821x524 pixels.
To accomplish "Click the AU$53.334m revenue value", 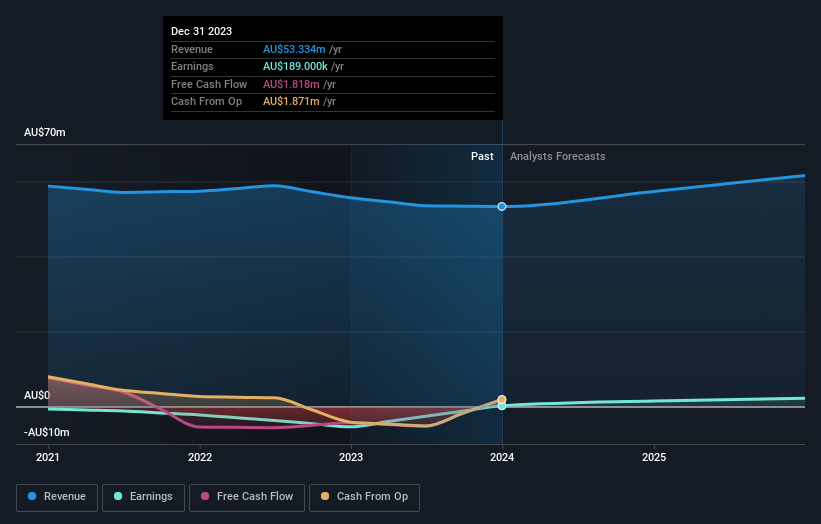I will pos(294,49).
